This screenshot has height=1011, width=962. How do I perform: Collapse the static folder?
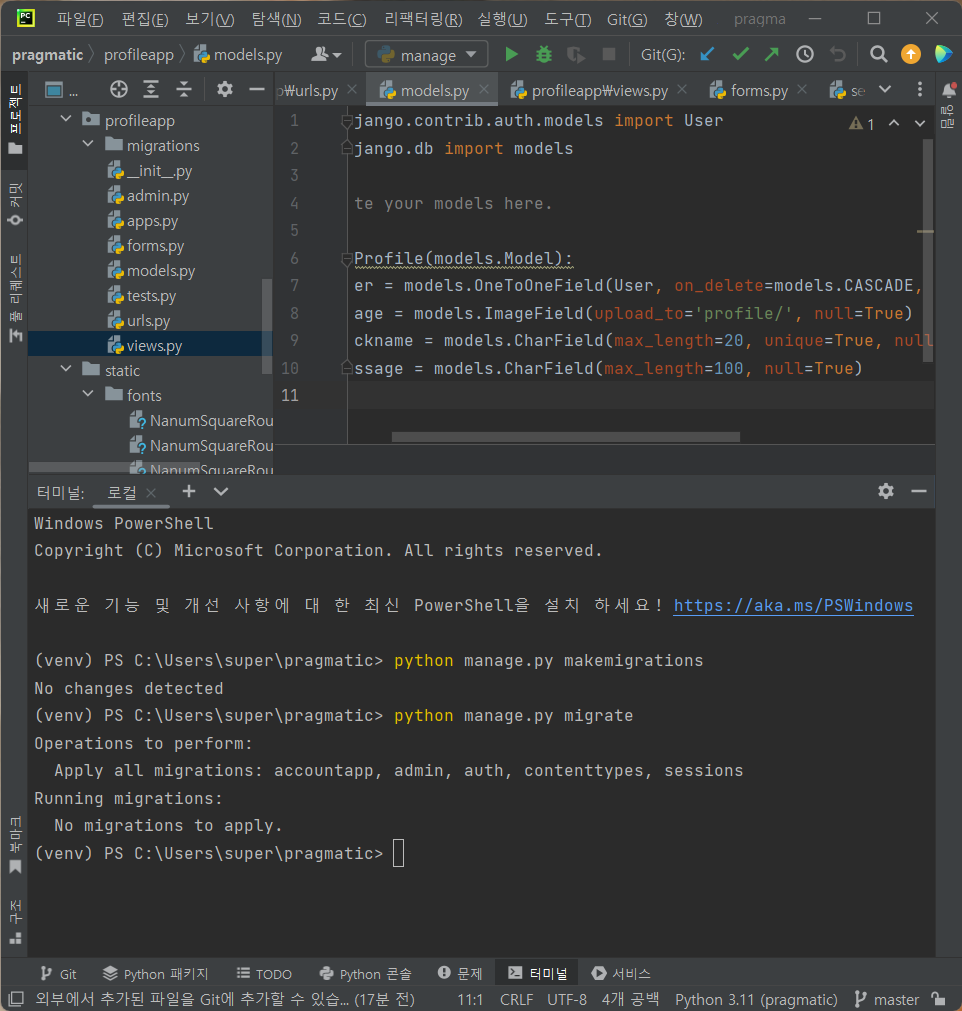[66, 369]
